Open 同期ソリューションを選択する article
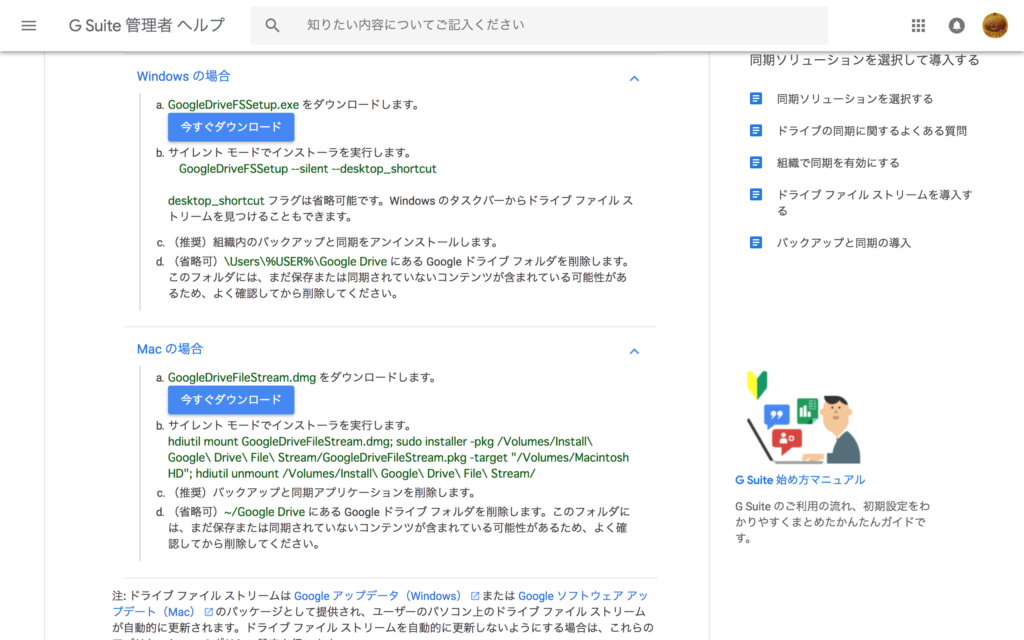 [x=854, y=99]
